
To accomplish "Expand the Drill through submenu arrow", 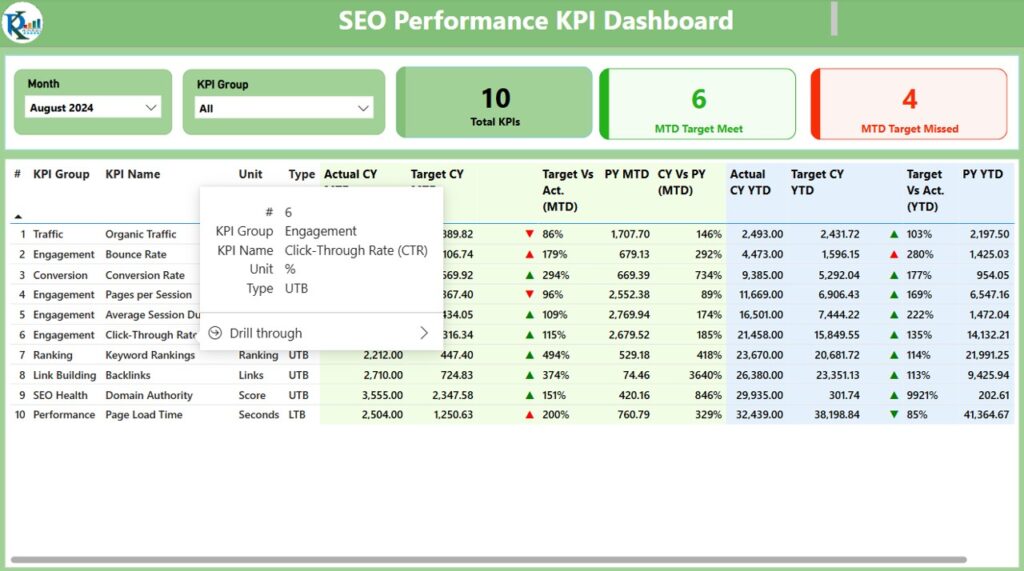I will click(x=424, y=333).
